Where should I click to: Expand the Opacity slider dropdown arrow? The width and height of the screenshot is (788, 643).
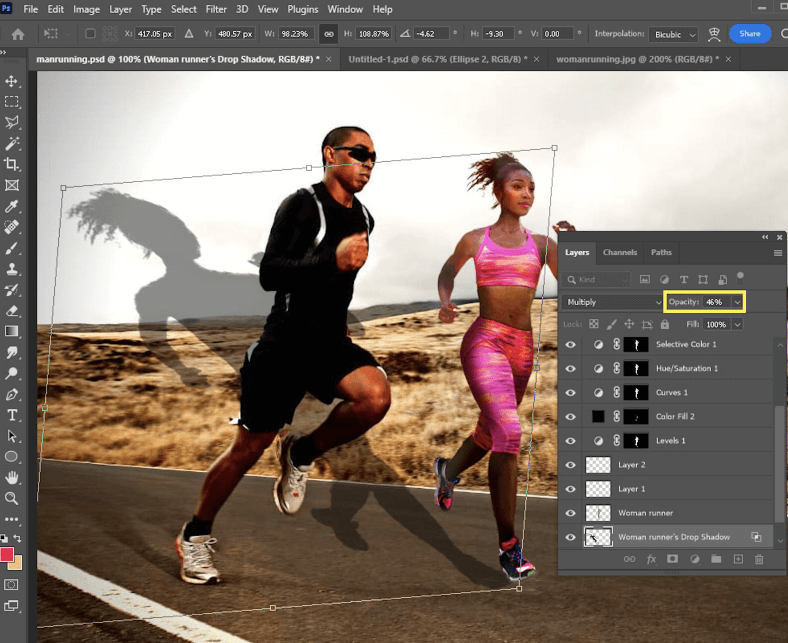(737, 301)
